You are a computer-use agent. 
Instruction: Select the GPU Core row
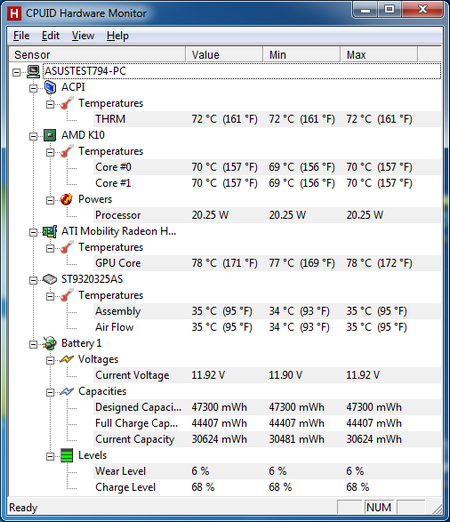(267, 263)
